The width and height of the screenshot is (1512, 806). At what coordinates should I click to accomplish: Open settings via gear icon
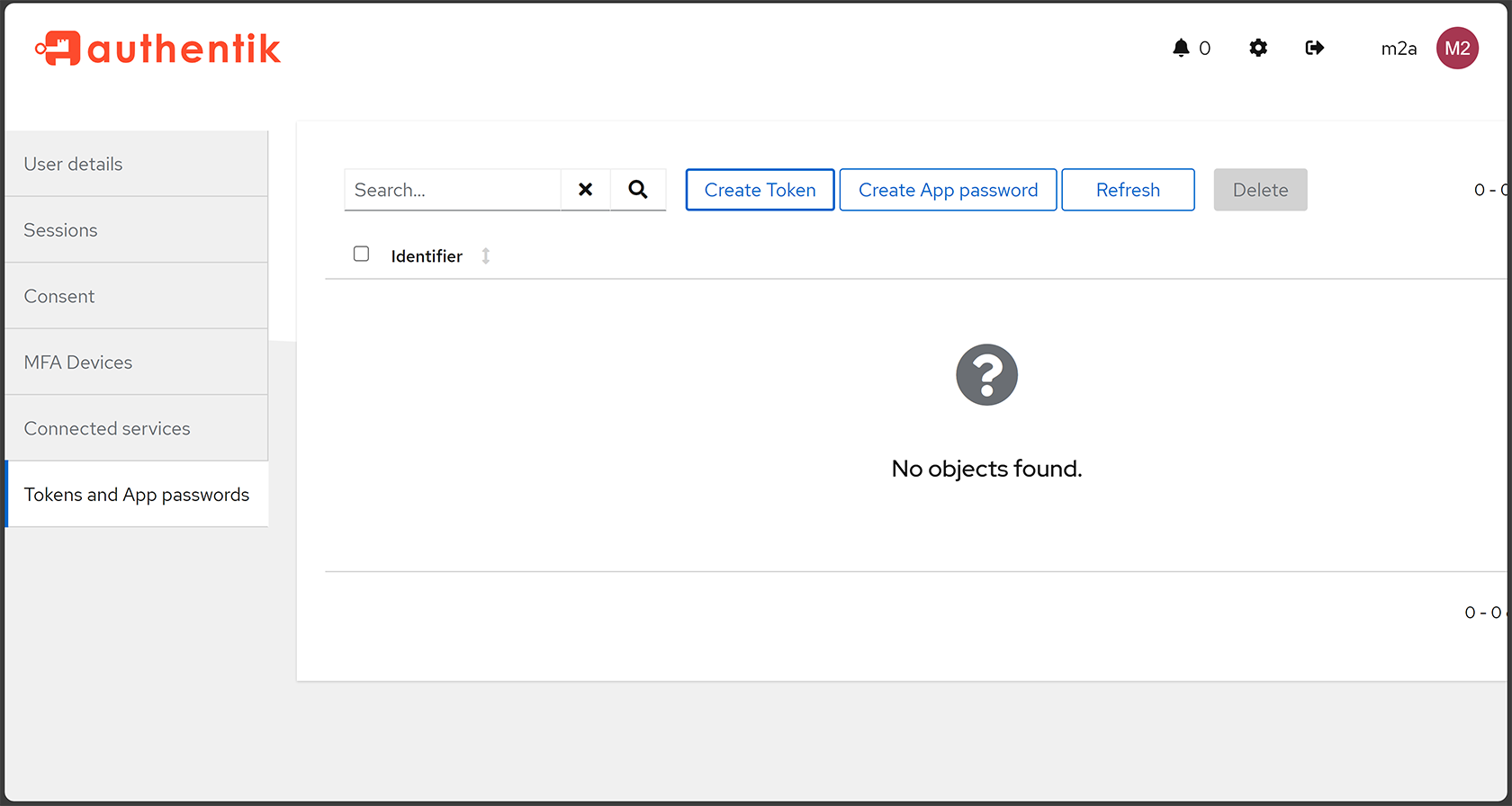1258,49
